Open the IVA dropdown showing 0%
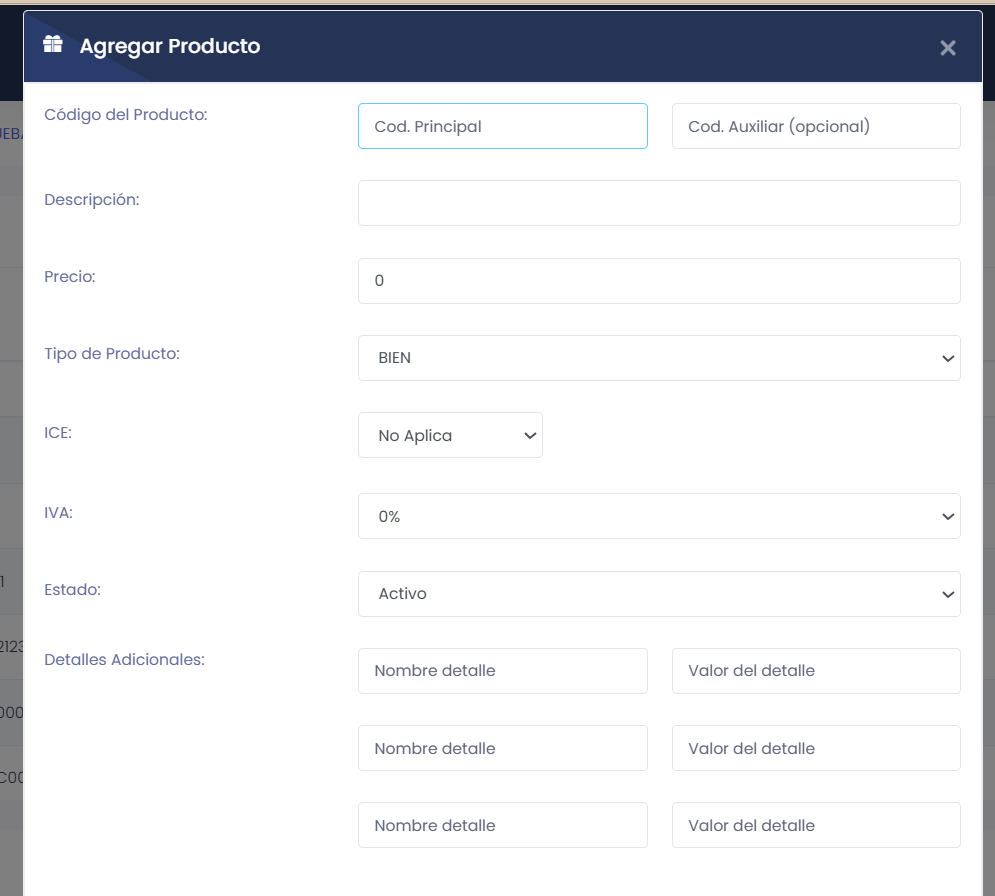Screen dimensions: 995x896 tap(659, 516)
